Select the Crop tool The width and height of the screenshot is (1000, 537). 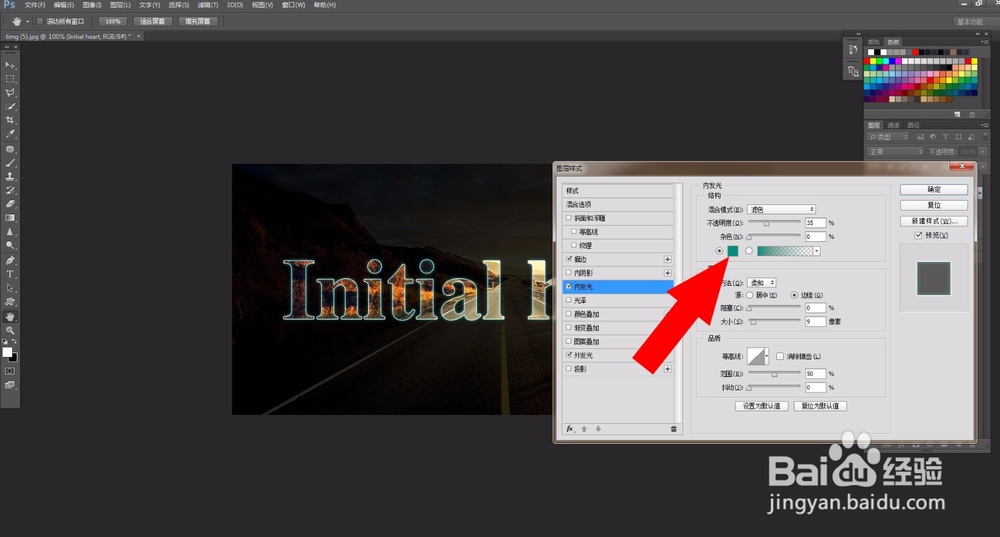pos(10,121)
